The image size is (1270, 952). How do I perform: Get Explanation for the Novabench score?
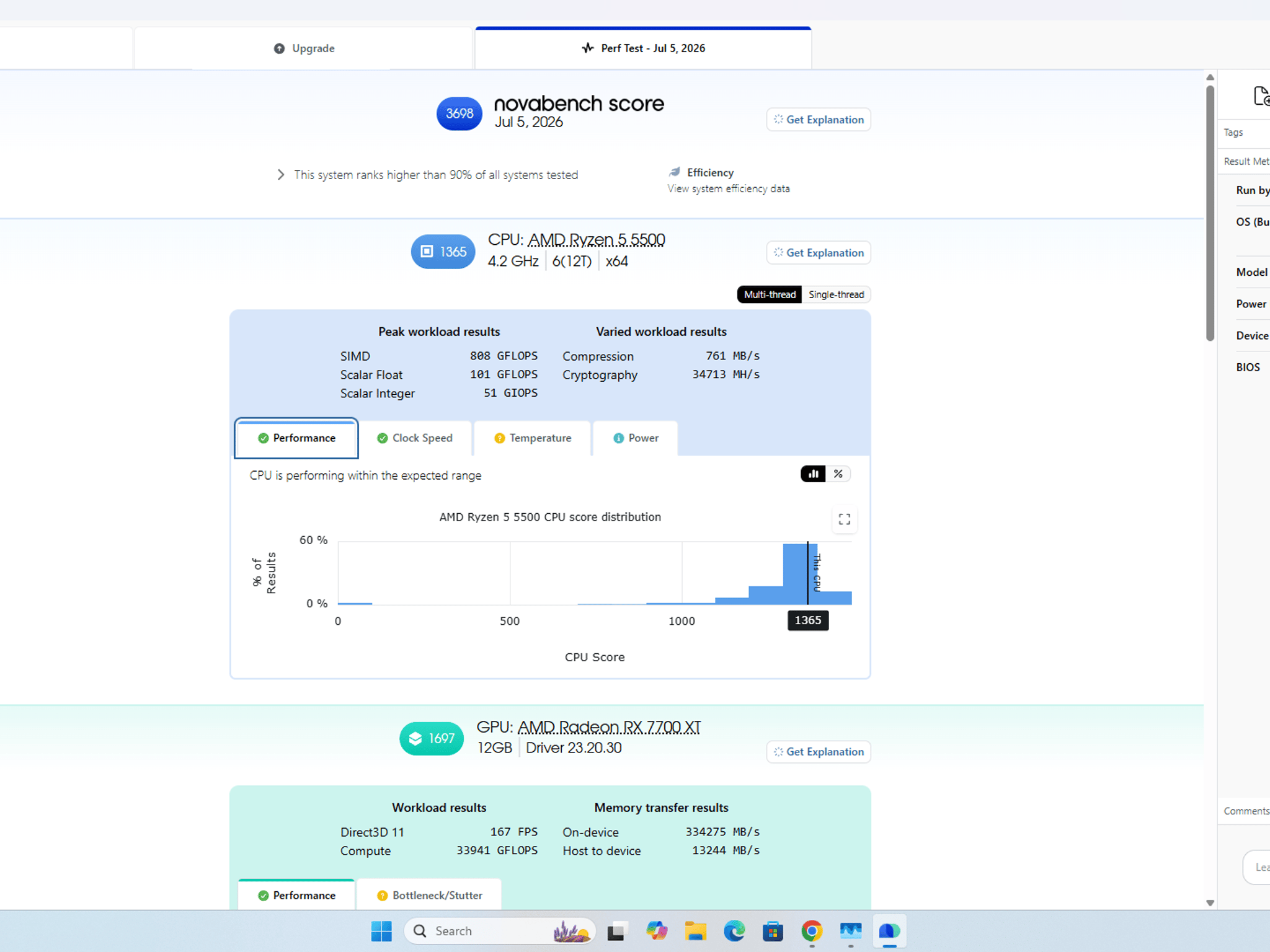[x=819, y=120]
